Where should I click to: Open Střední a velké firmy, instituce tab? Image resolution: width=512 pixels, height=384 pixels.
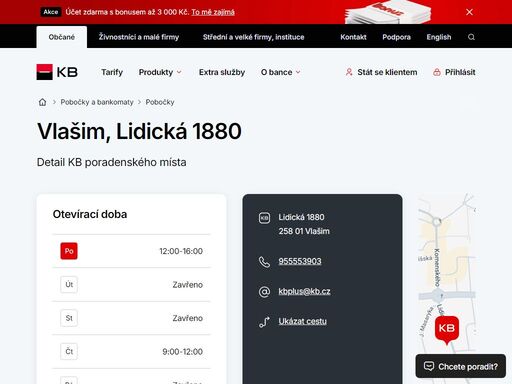coord(253,37)
